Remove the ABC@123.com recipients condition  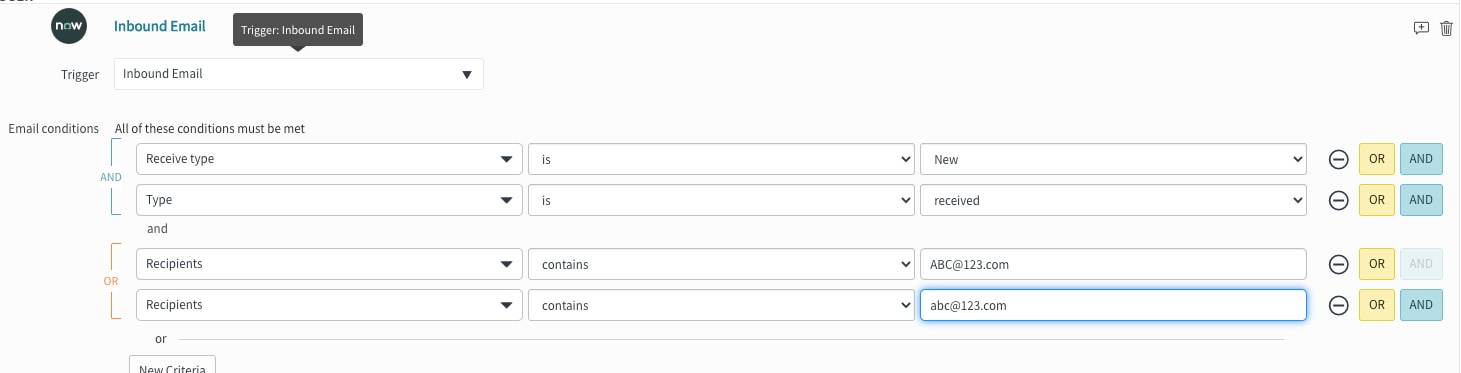[1338, 264]
